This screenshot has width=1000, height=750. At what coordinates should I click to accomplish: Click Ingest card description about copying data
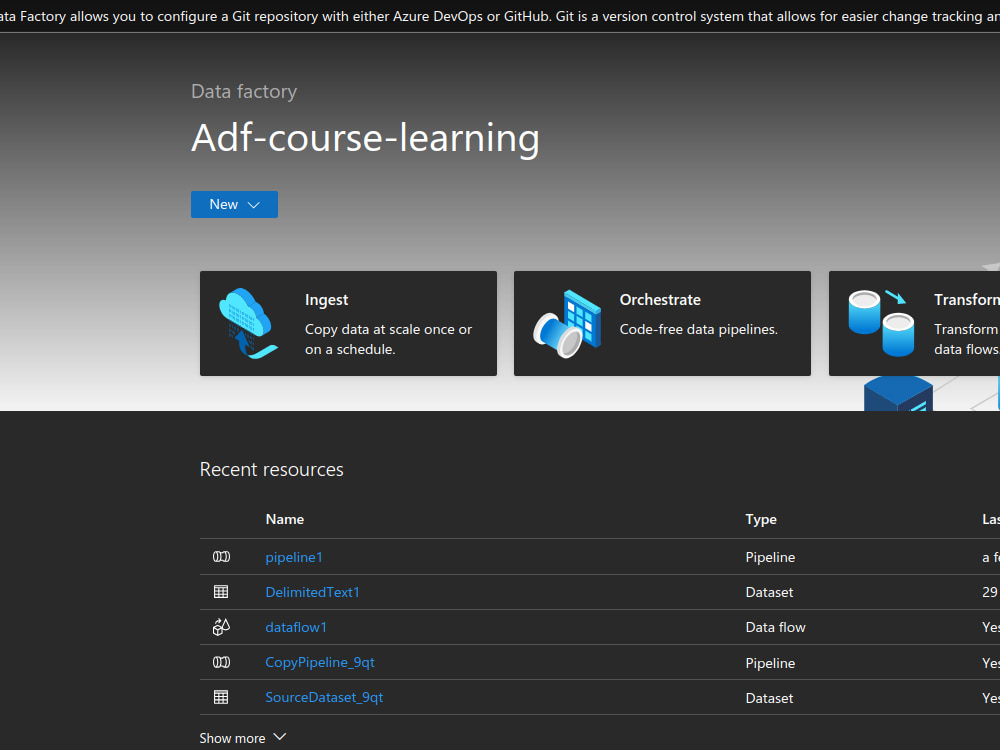(388, 339)
